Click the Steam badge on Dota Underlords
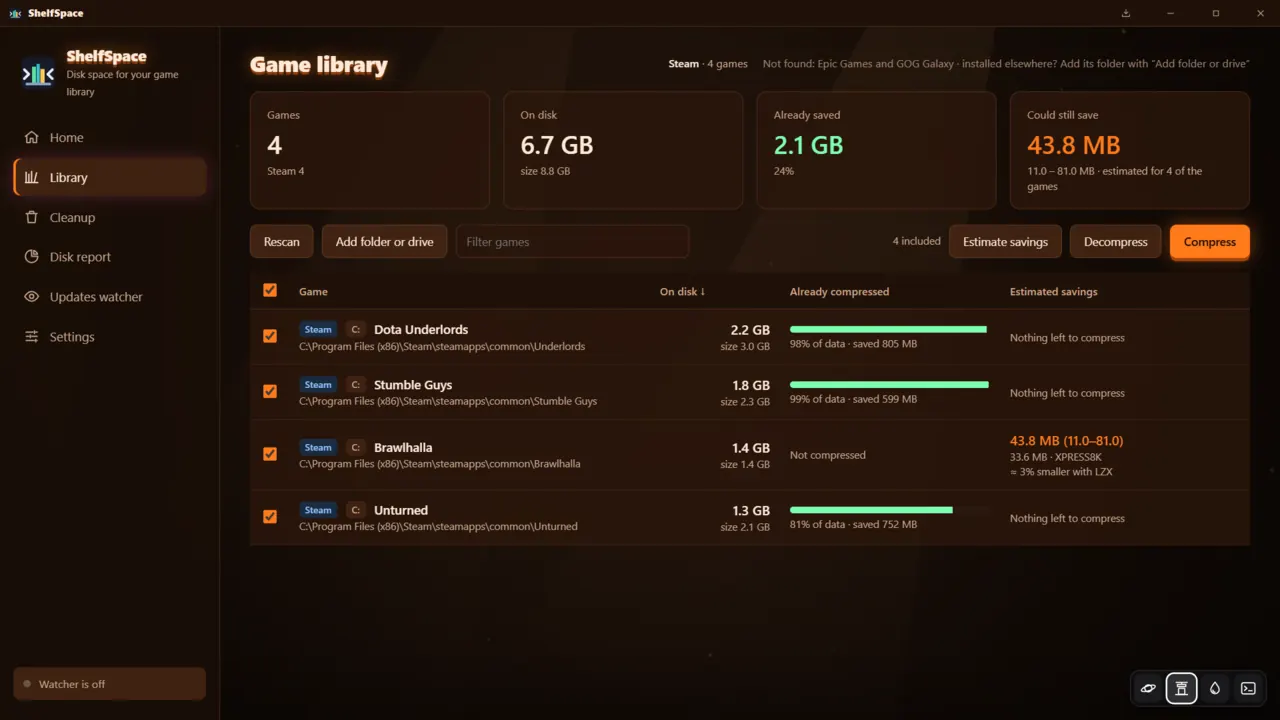This screenshot has width=1280, height=720. tap(318, 329)
